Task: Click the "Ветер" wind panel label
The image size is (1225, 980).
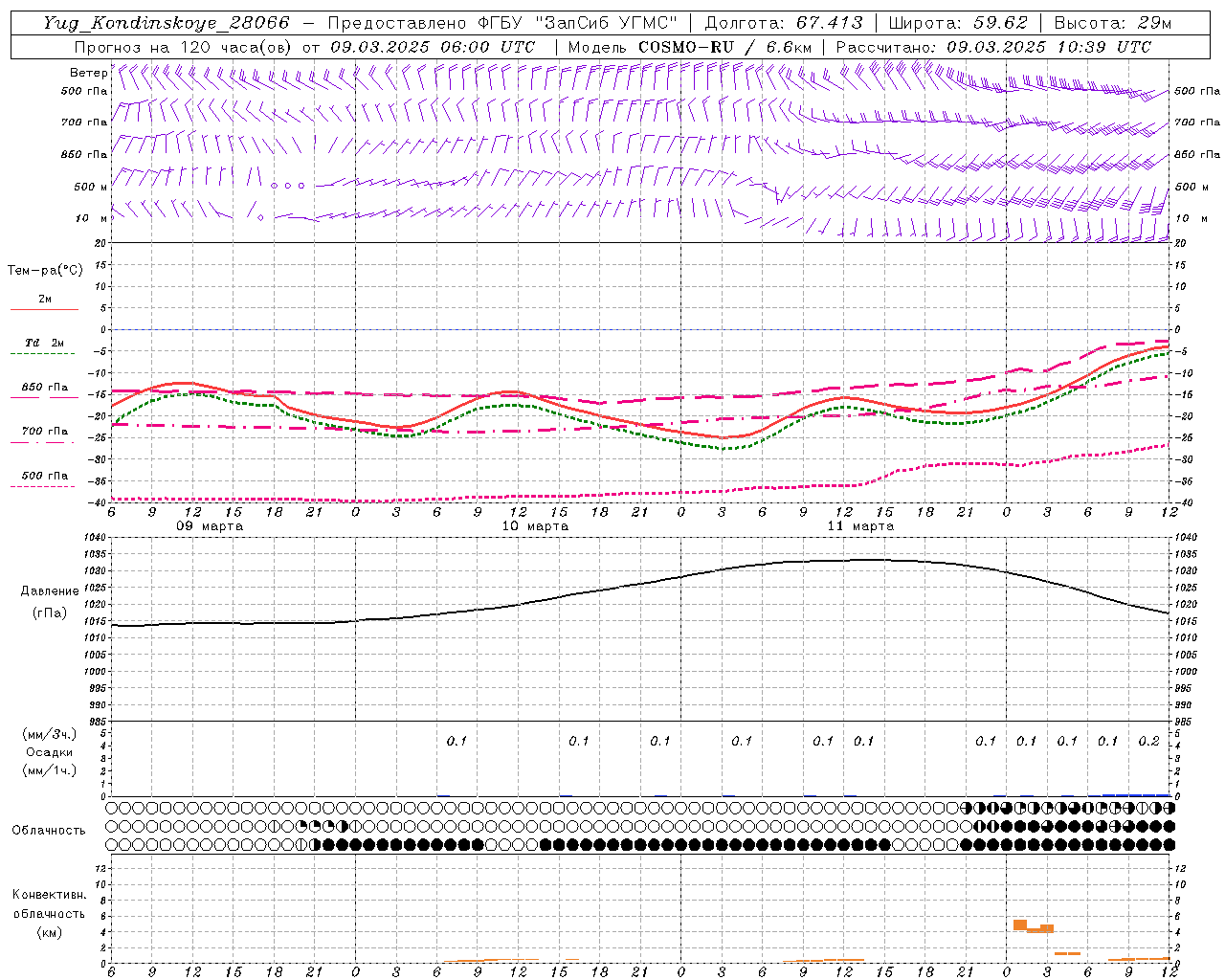Action: point(88,73)
